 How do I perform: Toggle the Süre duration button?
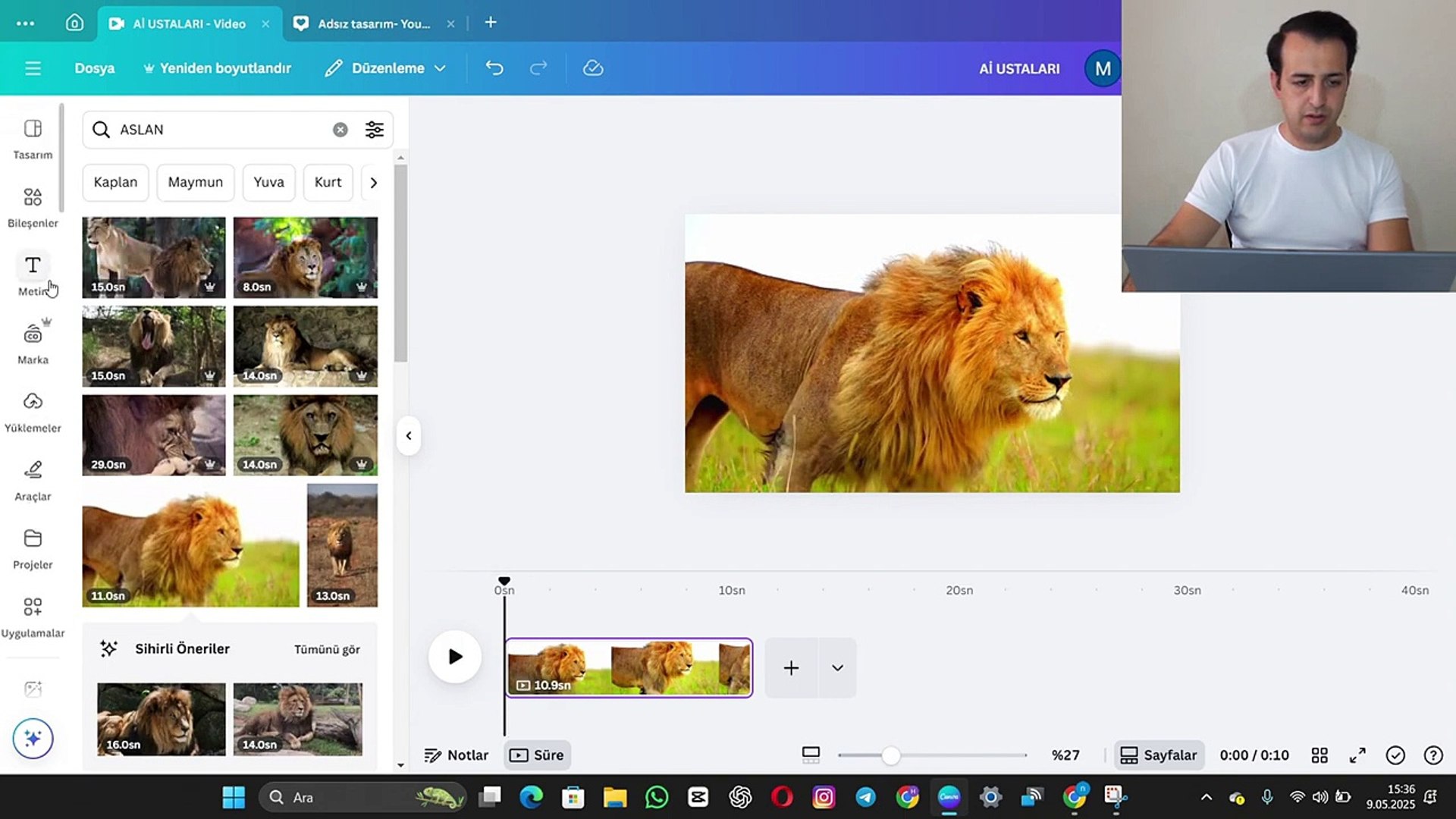[537, 755]
